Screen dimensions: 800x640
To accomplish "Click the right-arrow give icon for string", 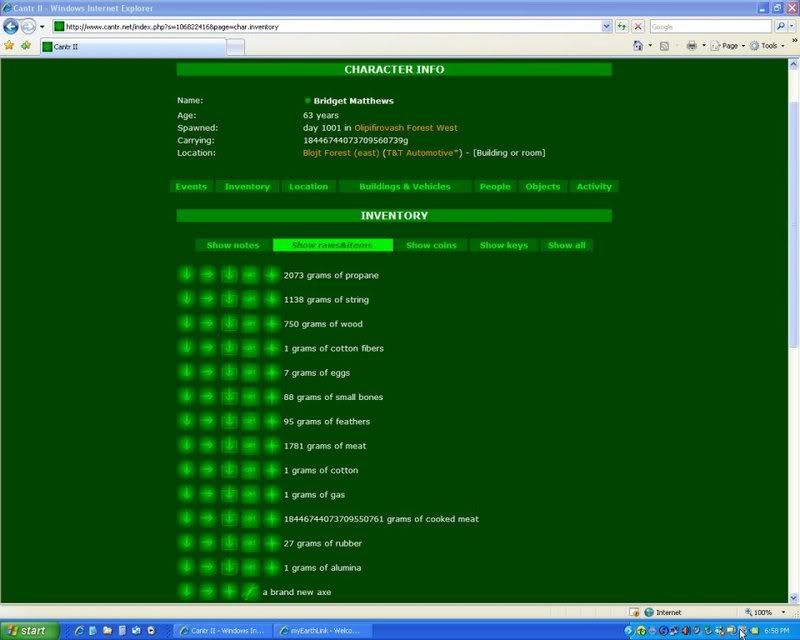I will click(x=207, y=299).
